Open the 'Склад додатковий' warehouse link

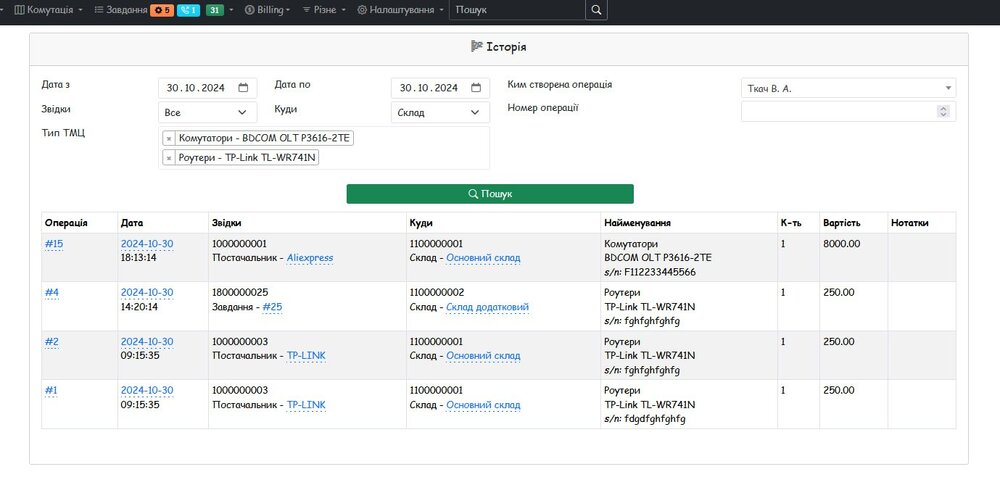pos(487,307)
